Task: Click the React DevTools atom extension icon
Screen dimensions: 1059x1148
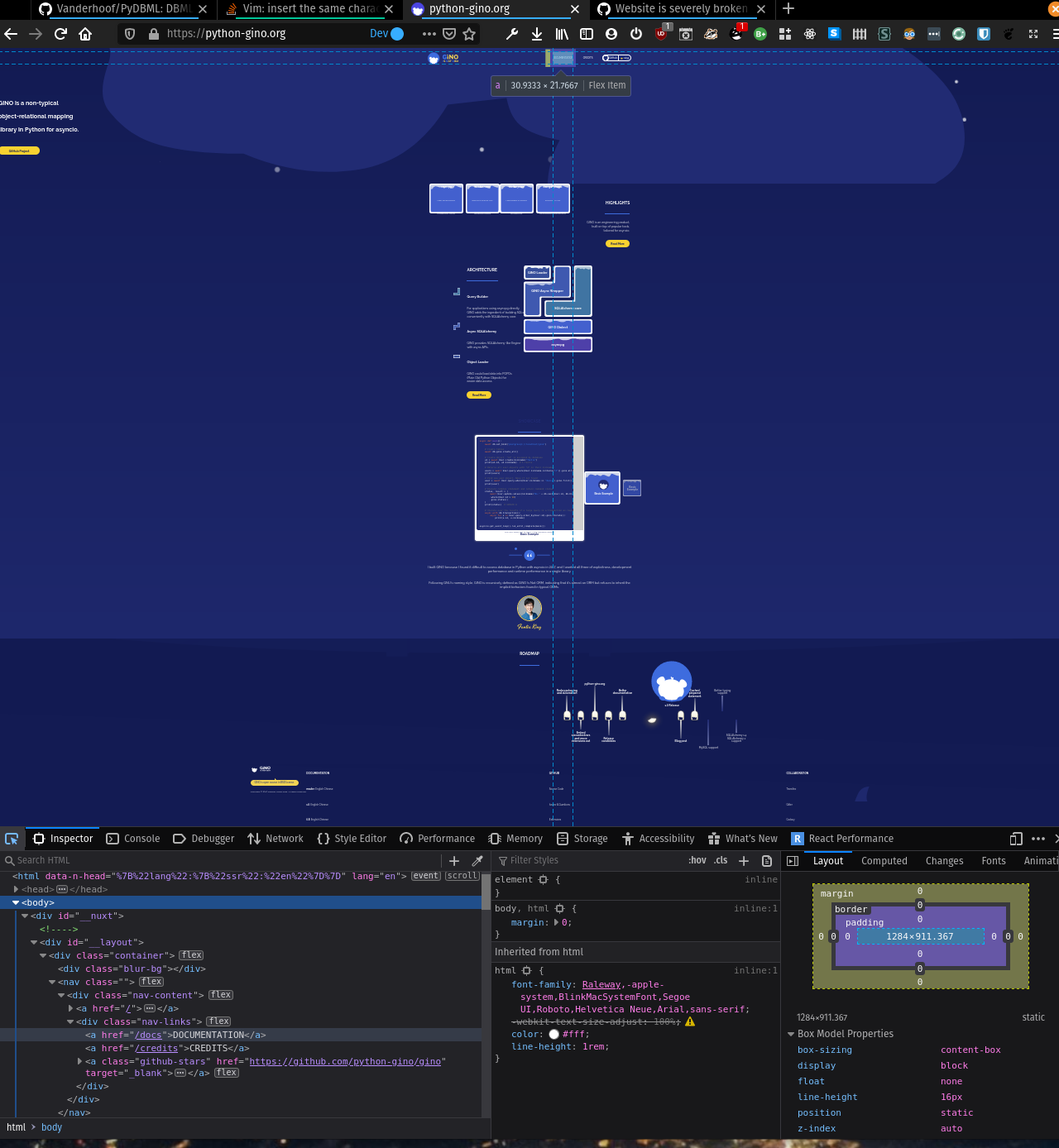Action: 810,34
